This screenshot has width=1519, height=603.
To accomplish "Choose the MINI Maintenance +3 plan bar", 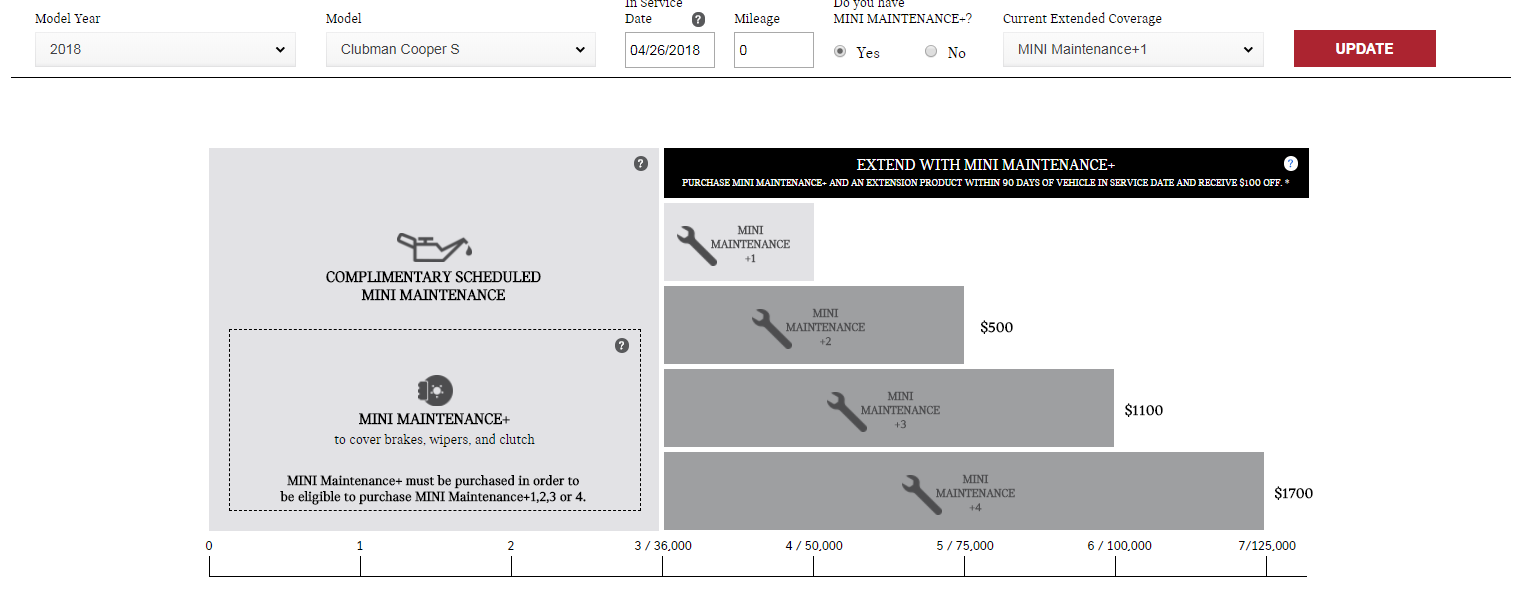I will click(888, 409).
